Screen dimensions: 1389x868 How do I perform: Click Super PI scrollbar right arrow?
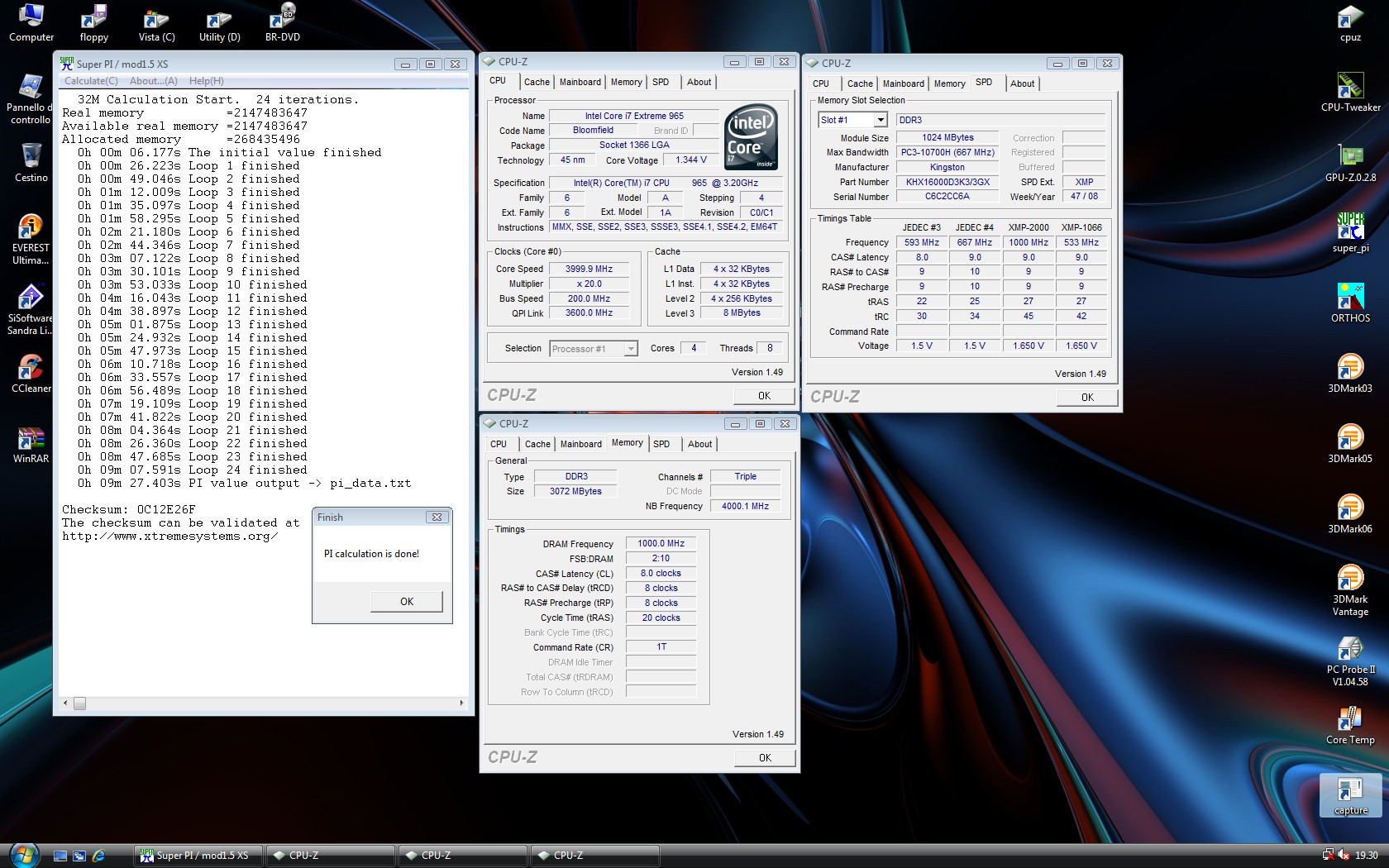click(461, 703)
